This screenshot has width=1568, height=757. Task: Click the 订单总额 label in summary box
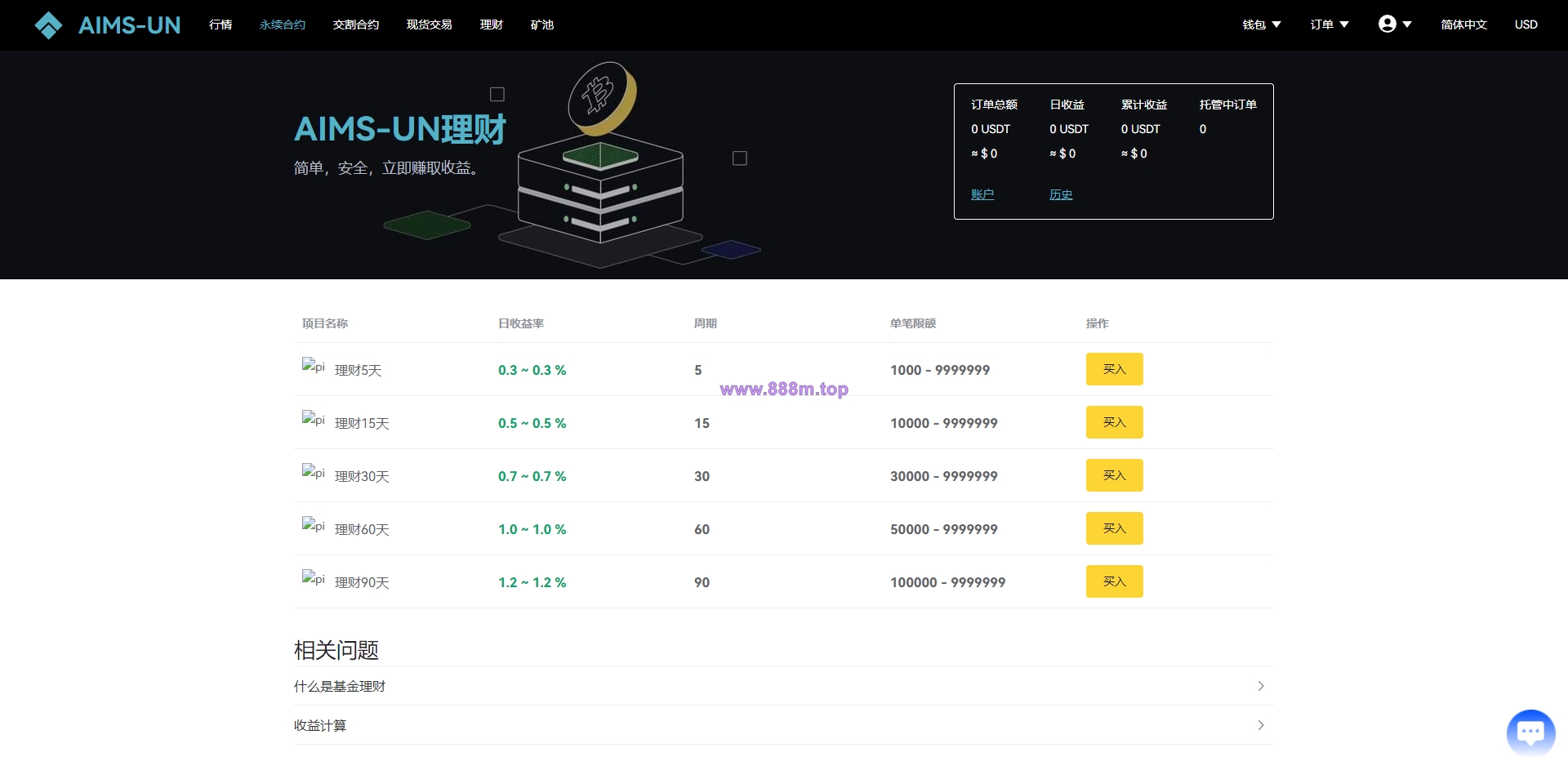(994, 105)
